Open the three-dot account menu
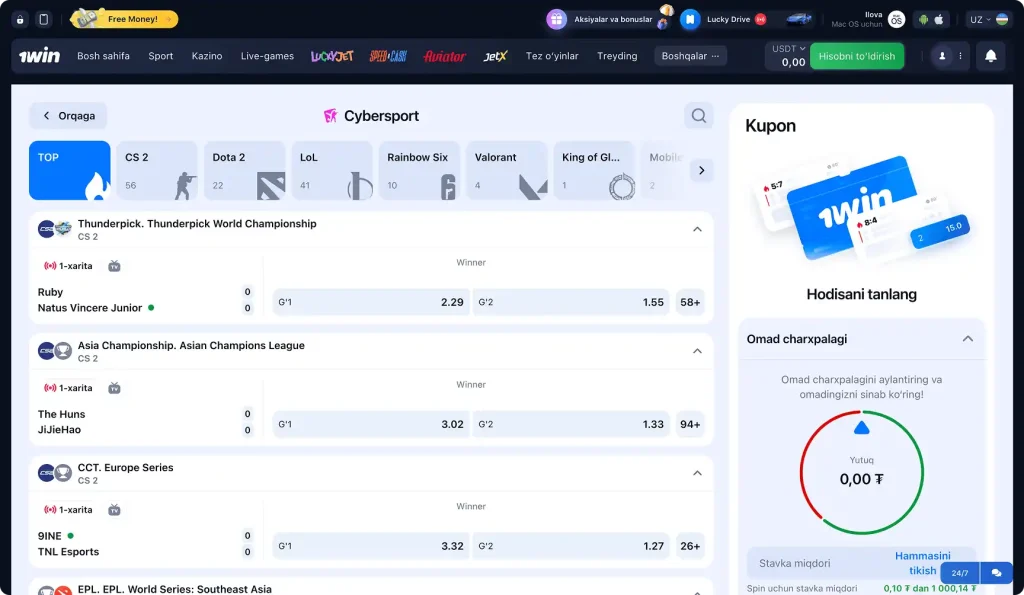 click(960, 56)
